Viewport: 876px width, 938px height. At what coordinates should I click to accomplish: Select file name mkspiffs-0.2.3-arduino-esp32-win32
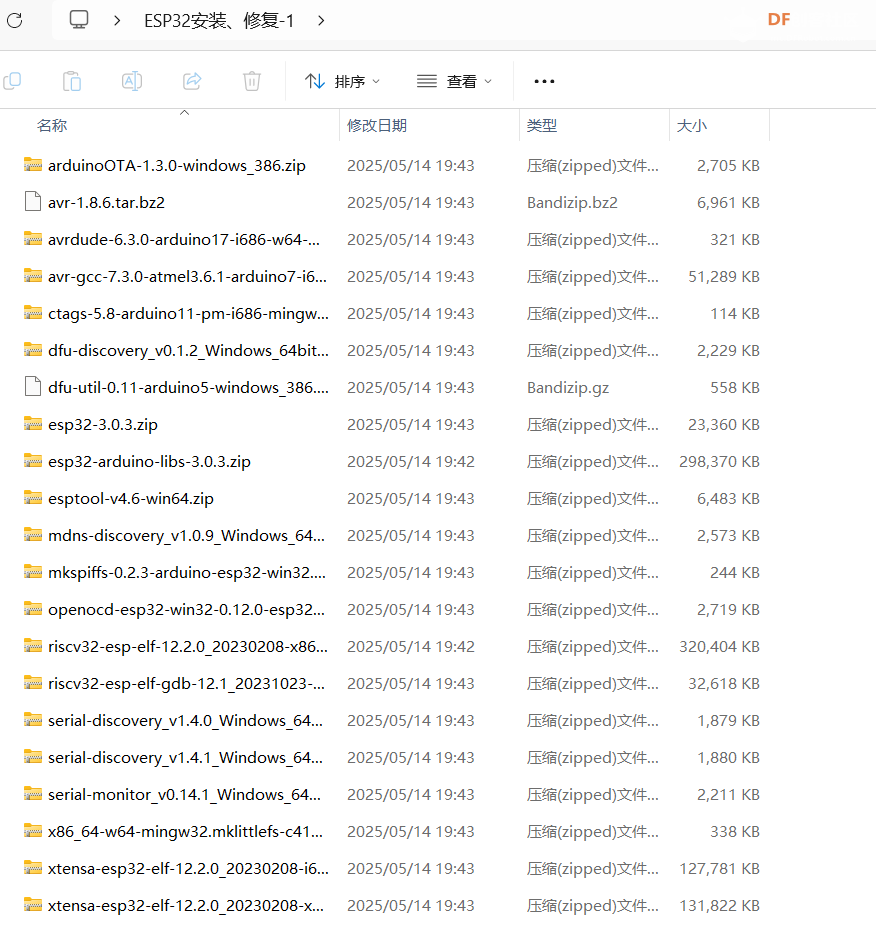point(187,573)
